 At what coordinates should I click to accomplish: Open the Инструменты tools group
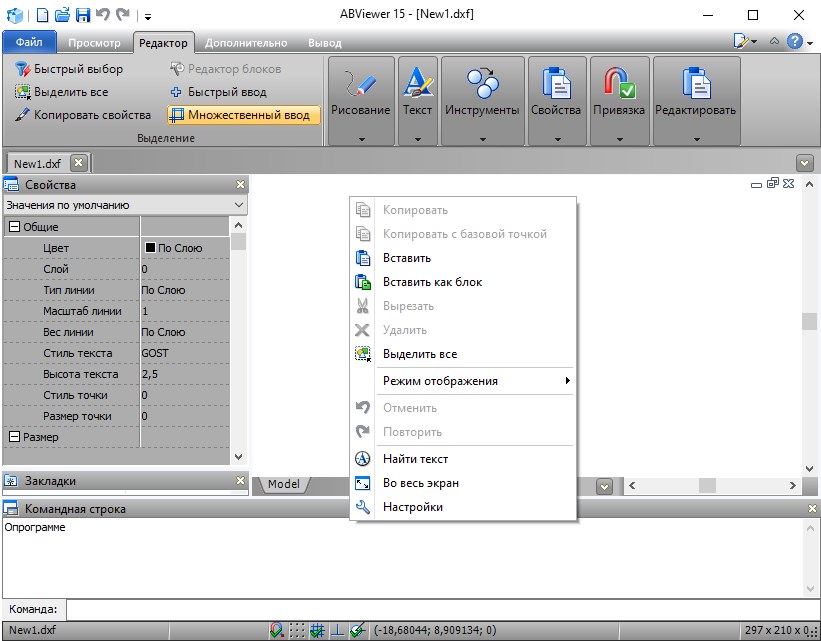tap(482, 100)
